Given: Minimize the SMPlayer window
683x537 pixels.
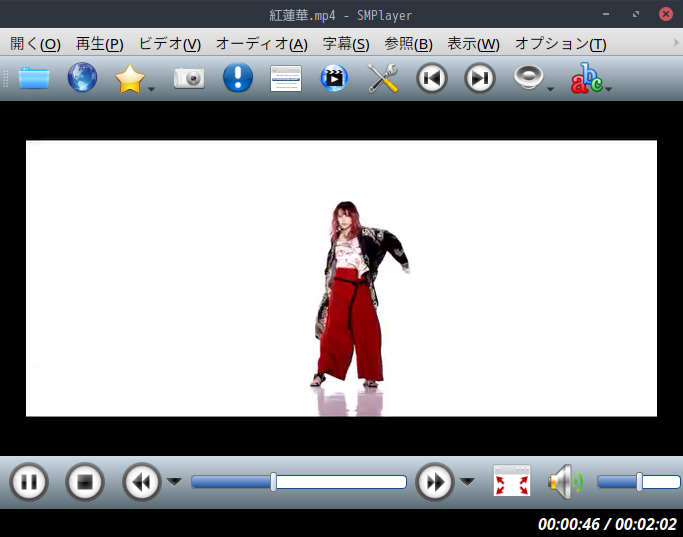Looking at the screenshot, I should point(606,14).
